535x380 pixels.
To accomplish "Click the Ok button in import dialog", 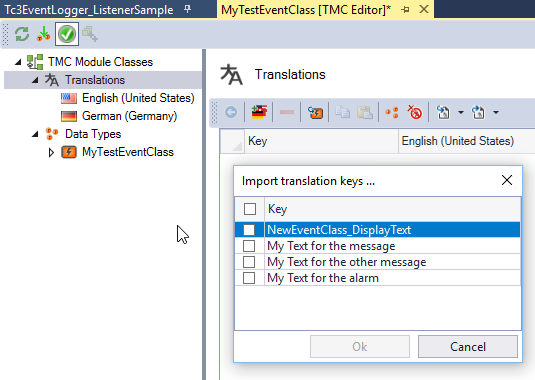I will [360, 347].
